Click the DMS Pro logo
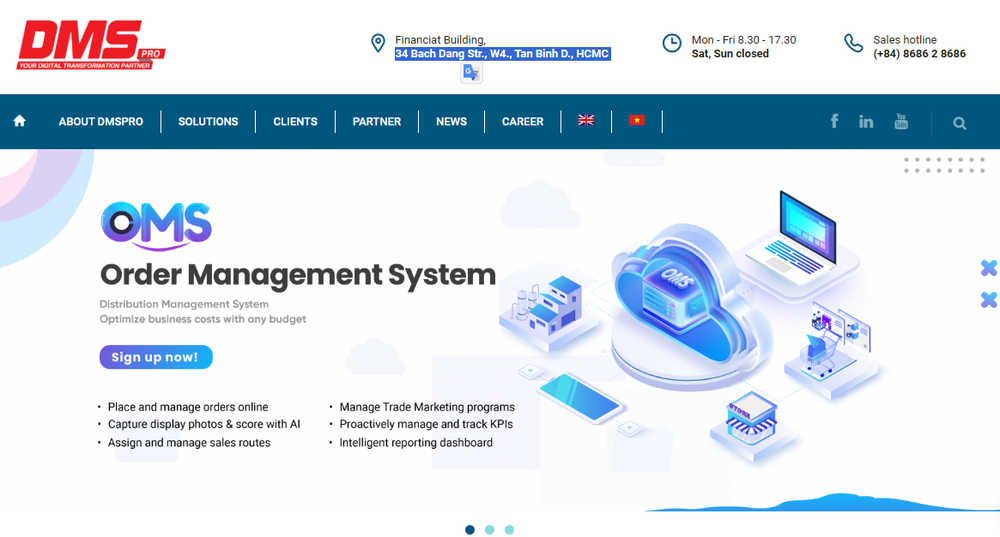This screenshot has height=537, width=1000. (x=91, y=45)
